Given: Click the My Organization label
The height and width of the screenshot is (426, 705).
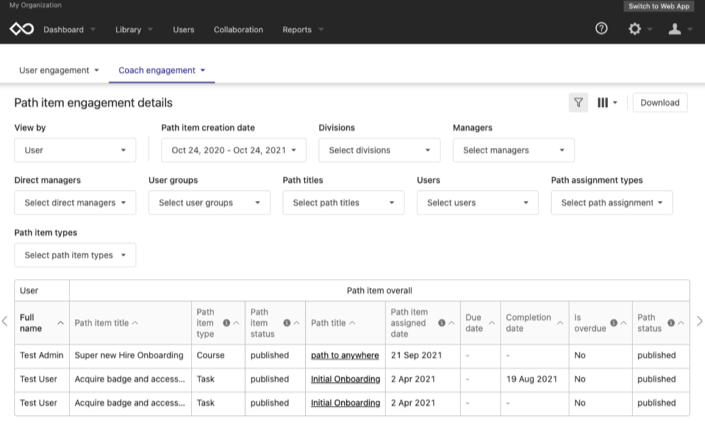Looking at the screenshot, I should (x=36, y=5).
